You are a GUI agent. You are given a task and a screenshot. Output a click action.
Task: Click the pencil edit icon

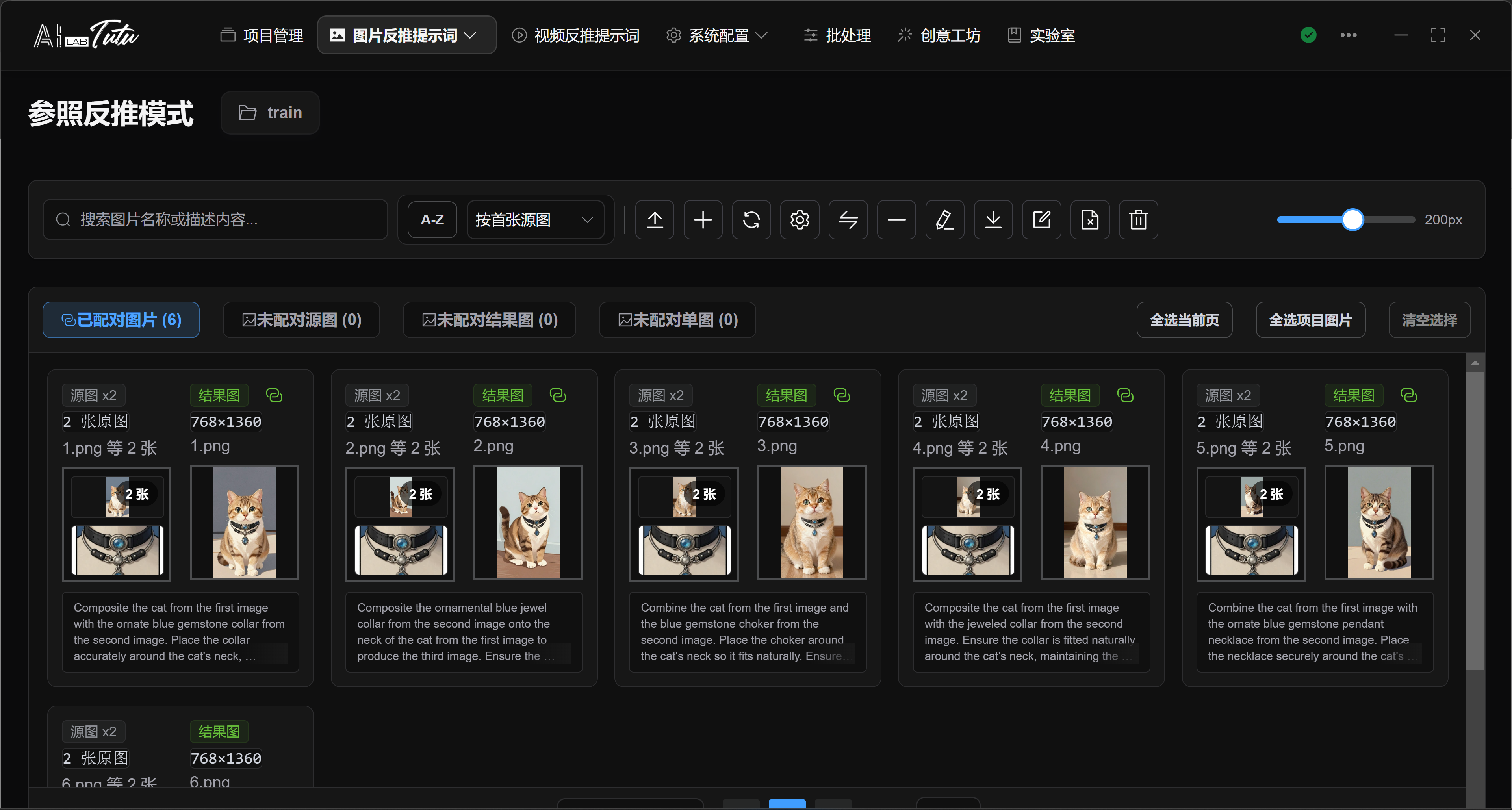pos(944,220)
